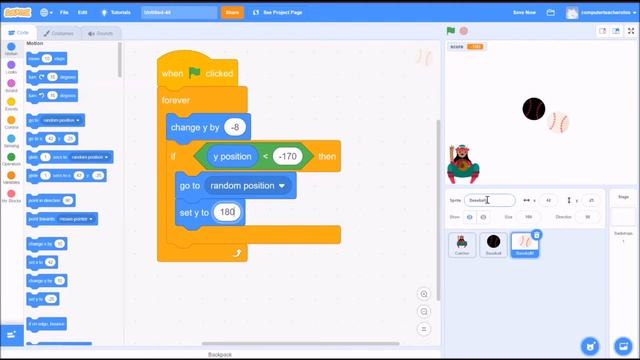Screen dimensions: 640x360
Task: Click the orange Share button
Action: click(x=232, y=12)
